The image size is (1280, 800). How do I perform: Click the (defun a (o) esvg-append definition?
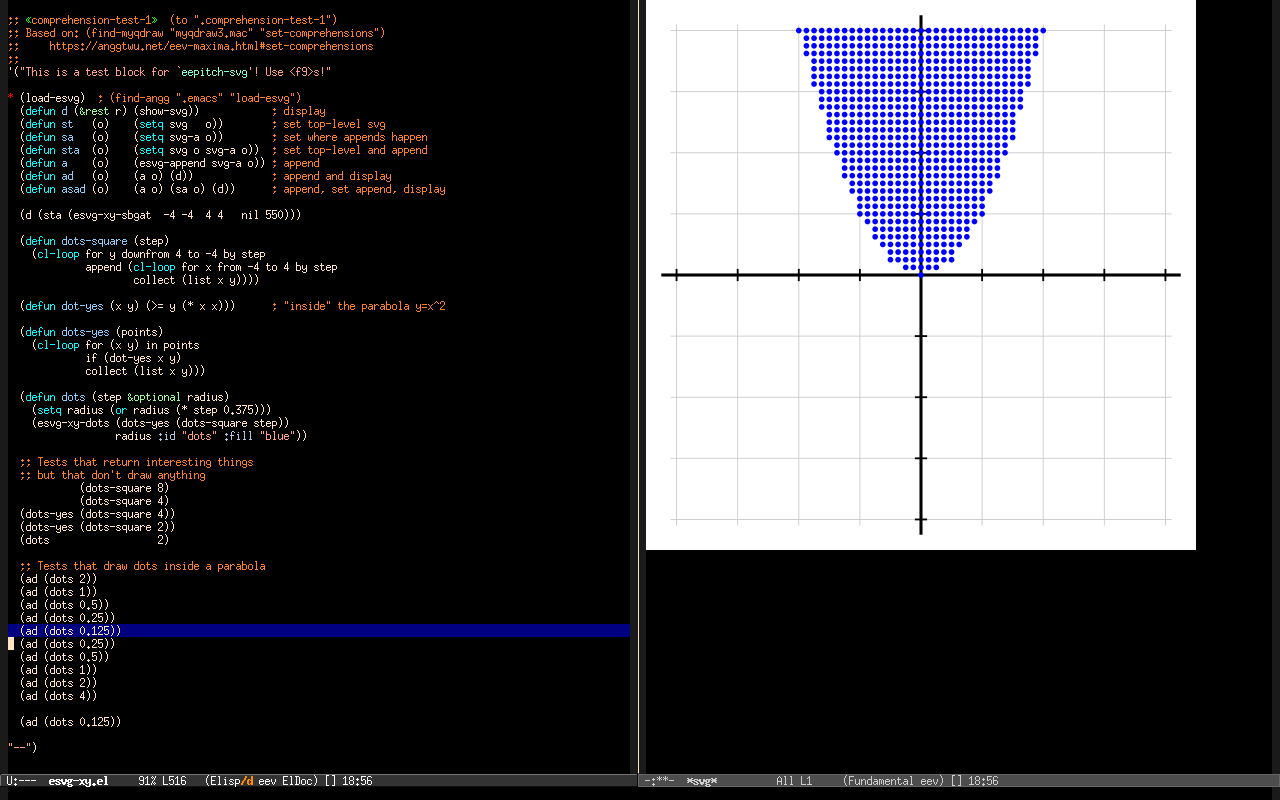[143, 163]
